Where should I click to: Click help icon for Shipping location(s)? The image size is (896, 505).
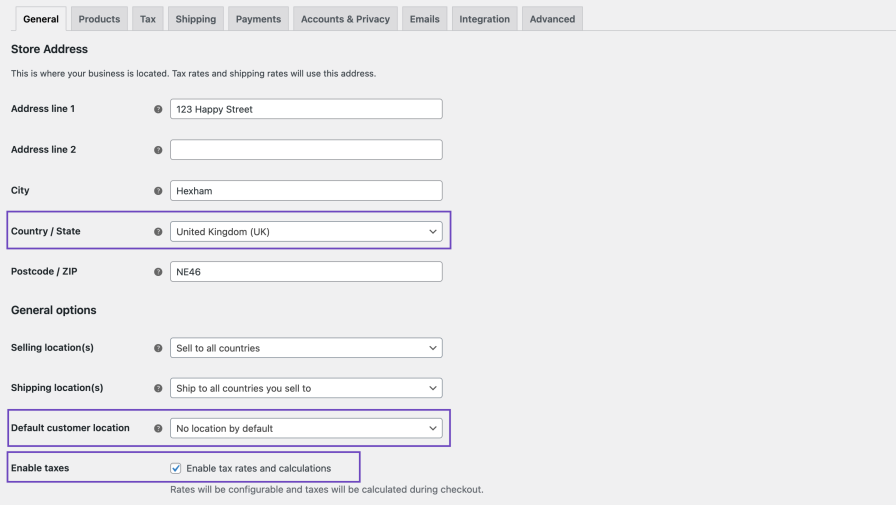[158, 388]
